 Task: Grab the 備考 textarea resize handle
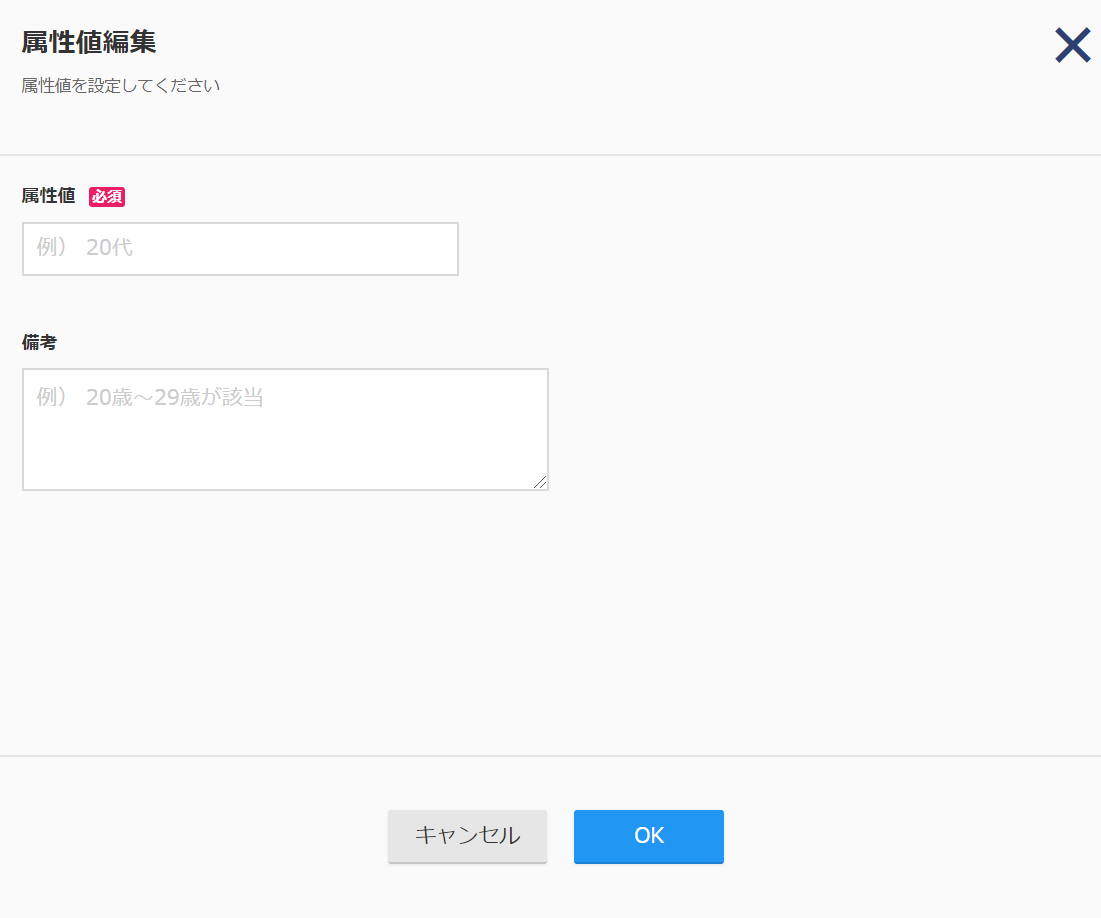pos(540,482)
